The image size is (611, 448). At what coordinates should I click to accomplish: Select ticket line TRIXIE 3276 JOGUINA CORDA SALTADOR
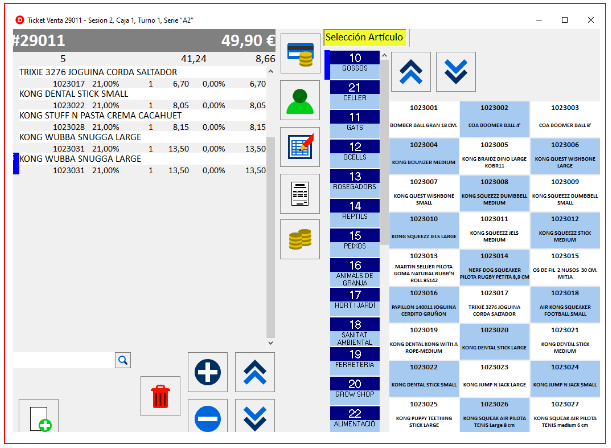[x=143, y=78]
